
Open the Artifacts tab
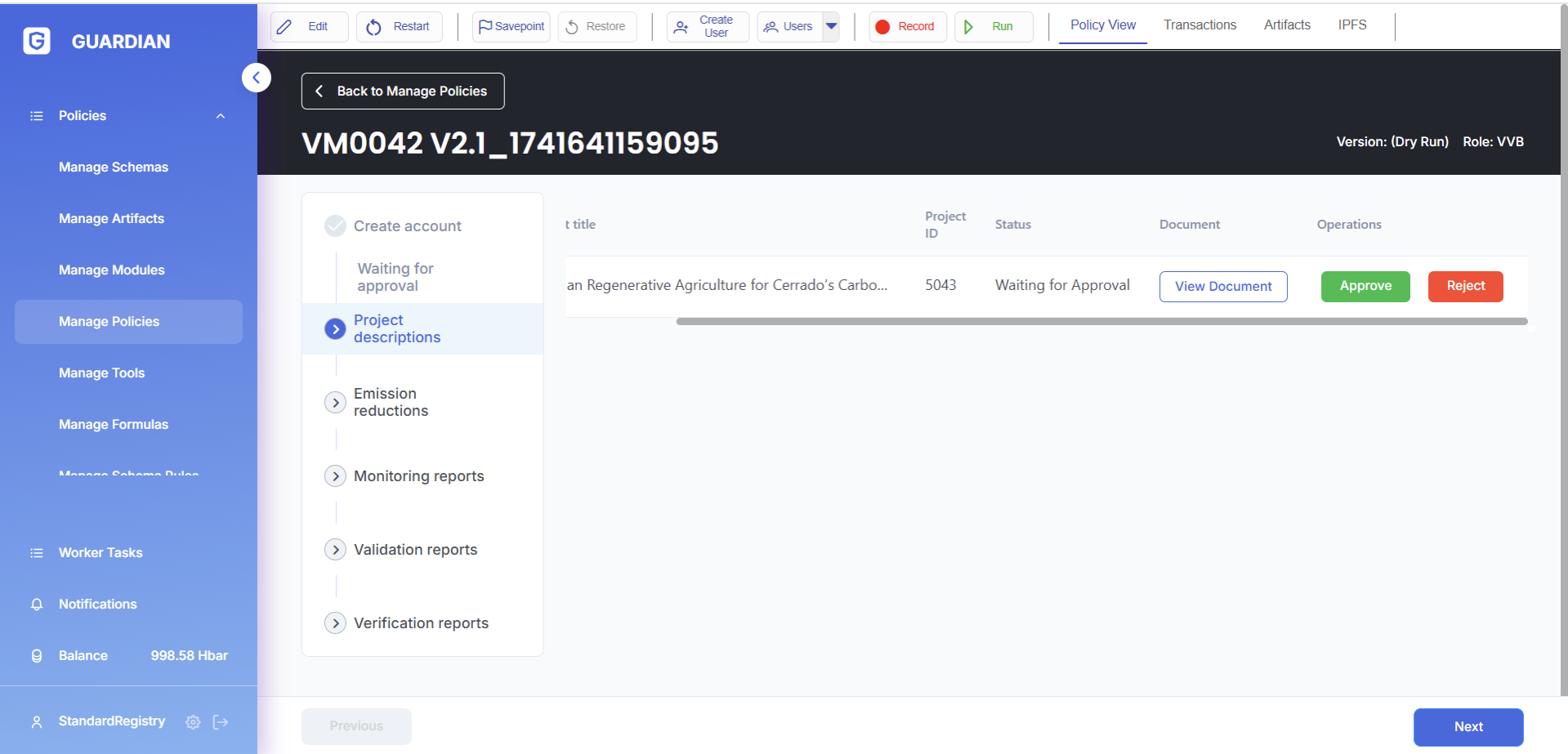pos(1286,25)
